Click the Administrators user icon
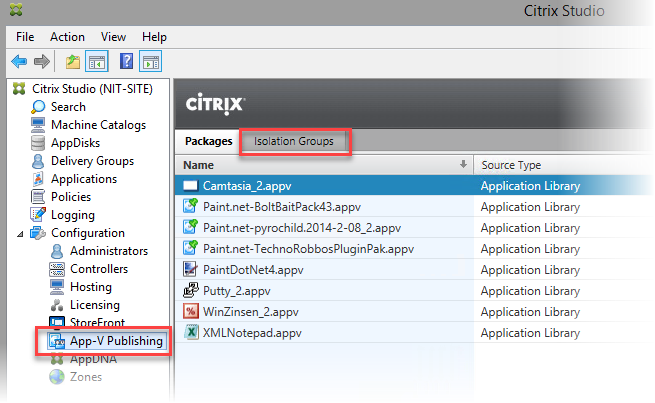The image size is (655, 403). [x=57, y=251]
